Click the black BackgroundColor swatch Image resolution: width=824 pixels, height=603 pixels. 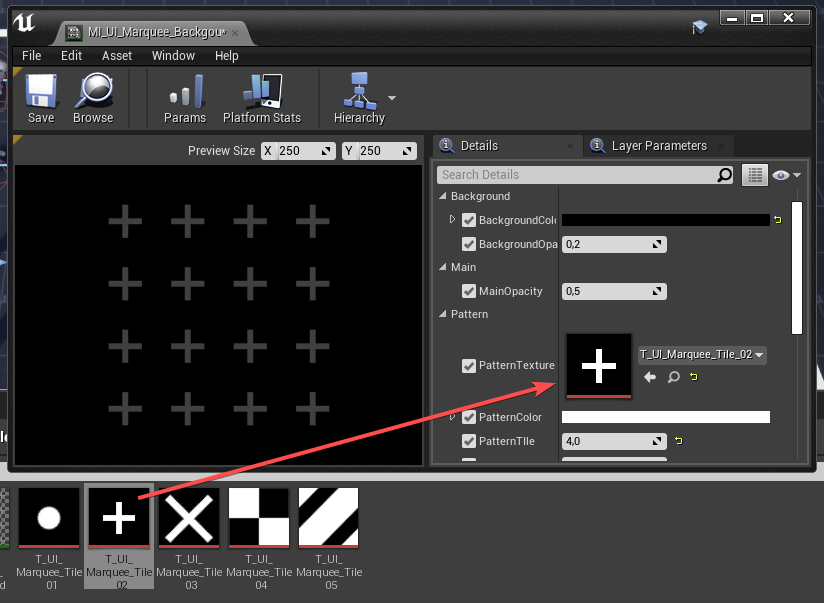[666, 220]
